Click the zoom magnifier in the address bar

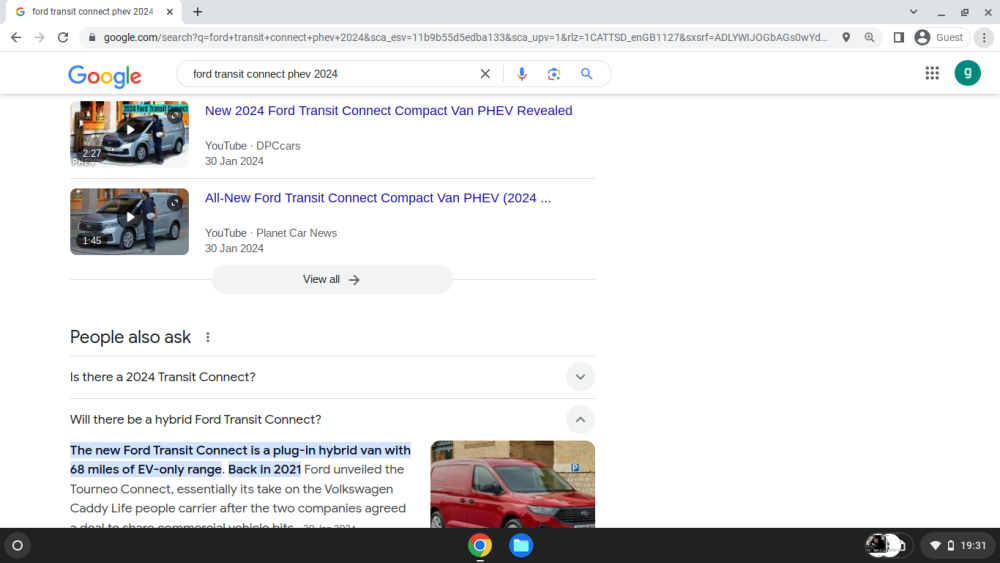(x=869, y=38)
